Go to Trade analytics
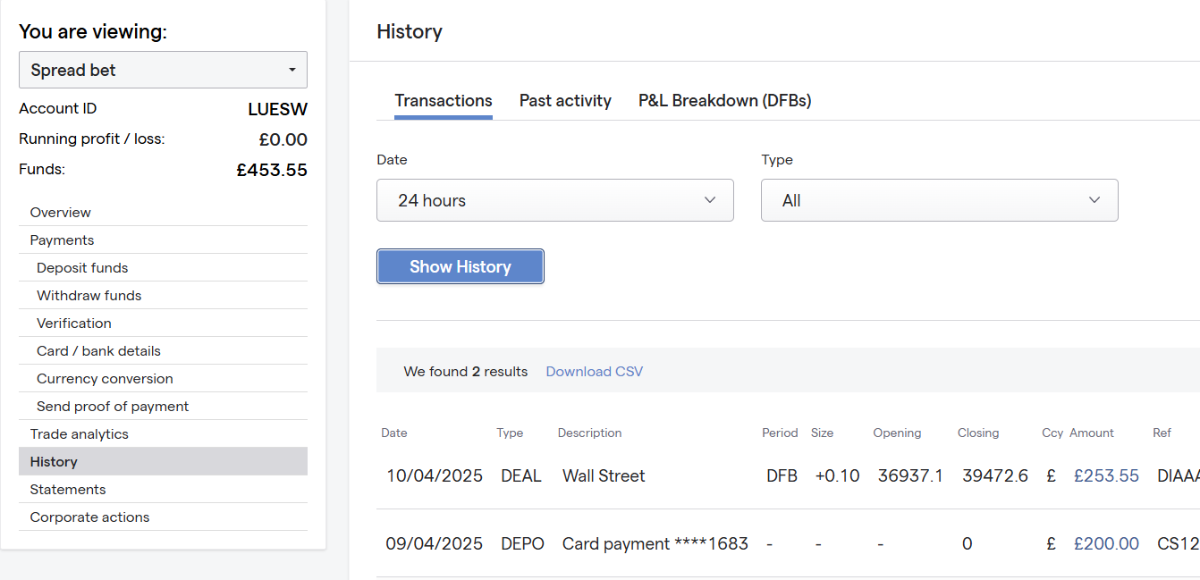The height and width of the screenshot is (580, 1200). click(x=79, y=434)
